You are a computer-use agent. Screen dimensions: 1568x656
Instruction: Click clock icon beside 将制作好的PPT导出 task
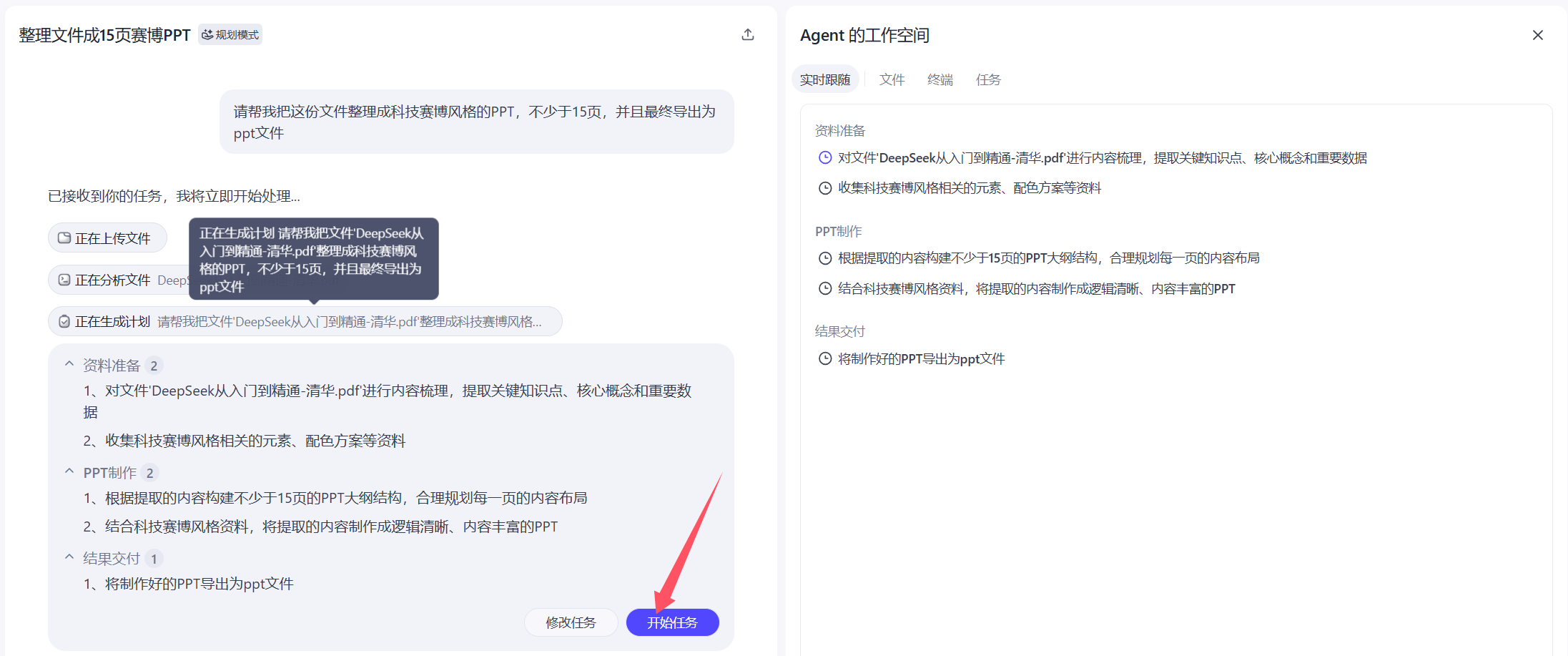pos(825,359)
